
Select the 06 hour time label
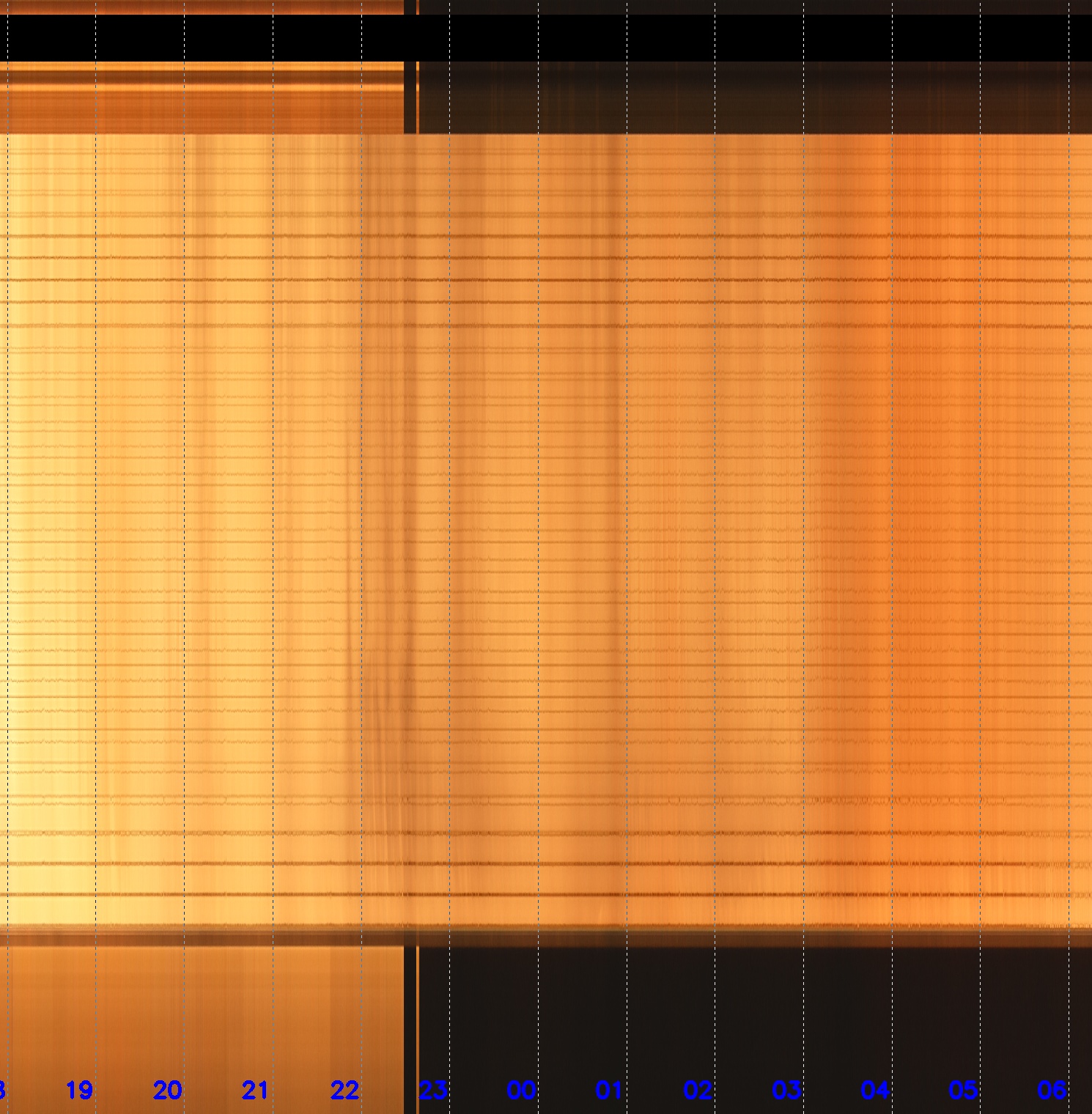tap(1052, 1091)
